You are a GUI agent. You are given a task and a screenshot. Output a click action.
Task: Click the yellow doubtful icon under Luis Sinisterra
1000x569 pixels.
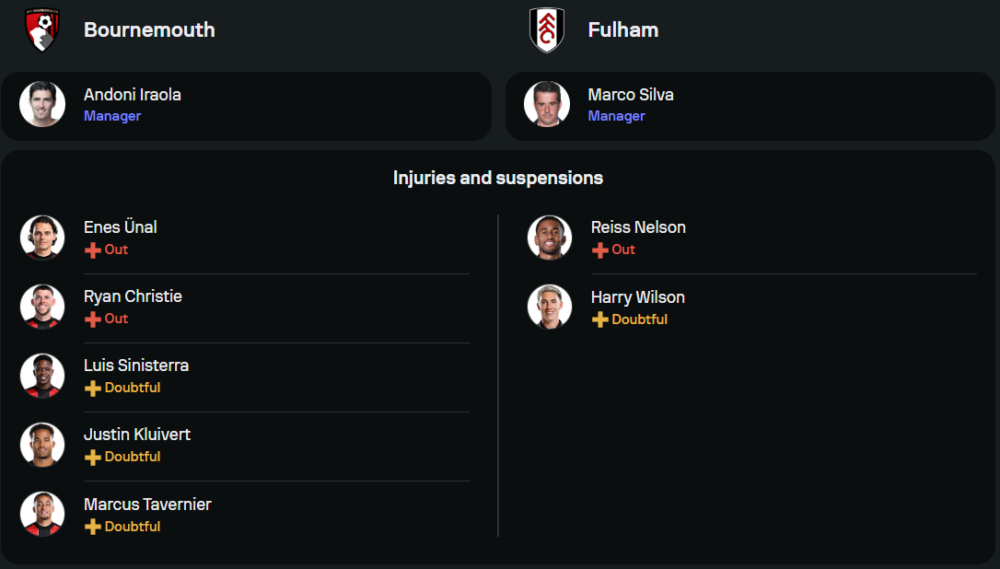click(93, 388)
